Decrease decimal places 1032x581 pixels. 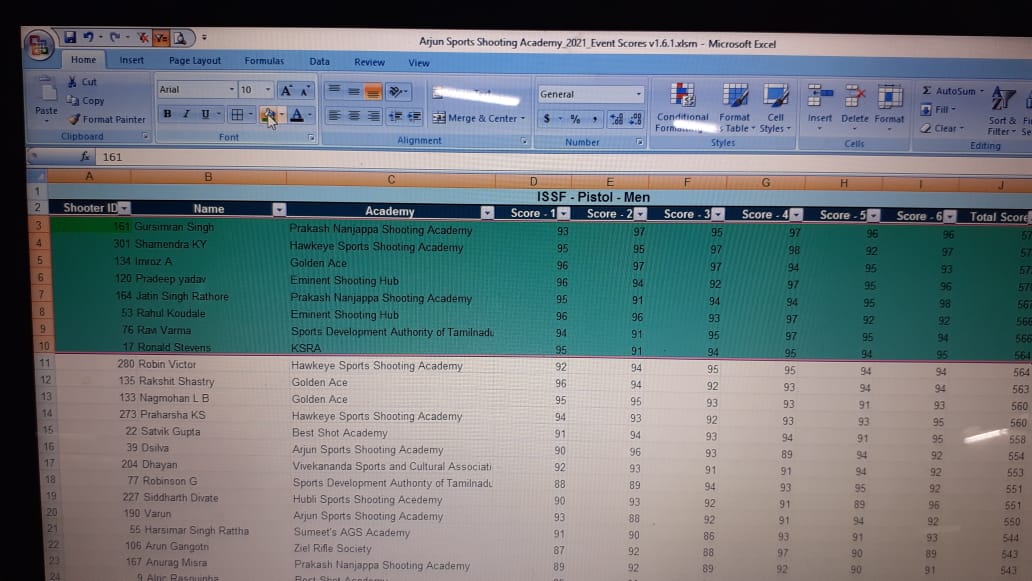[x=635, y=120]
